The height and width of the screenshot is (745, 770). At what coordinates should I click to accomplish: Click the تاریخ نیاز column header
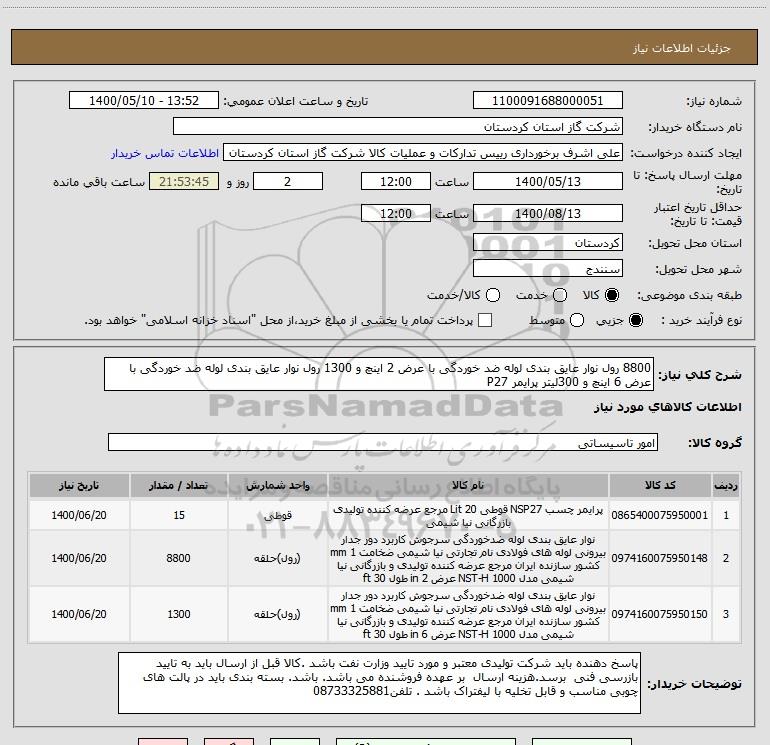coord(79,485)
